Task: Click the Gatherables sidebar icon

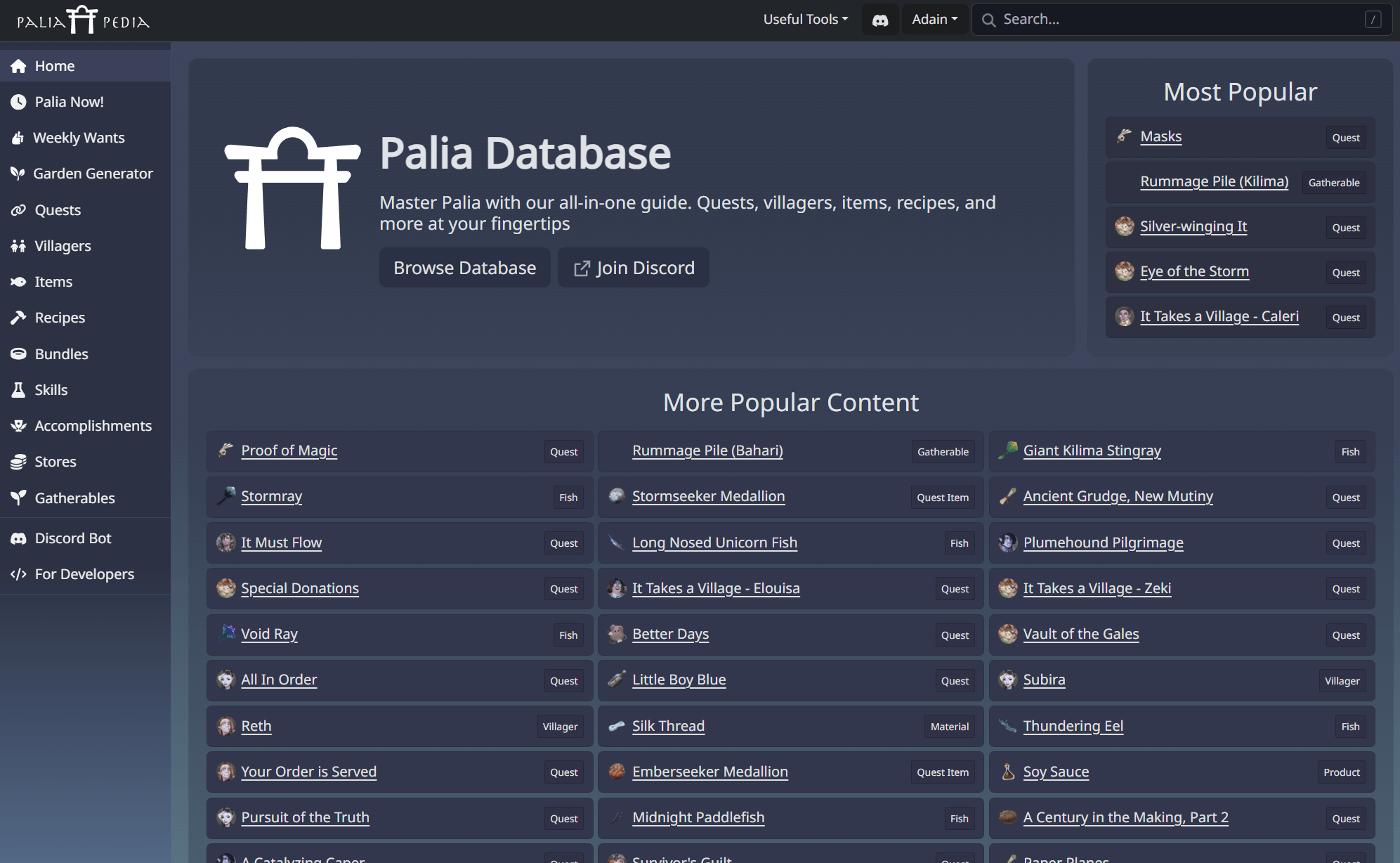Action: point(18,498)
